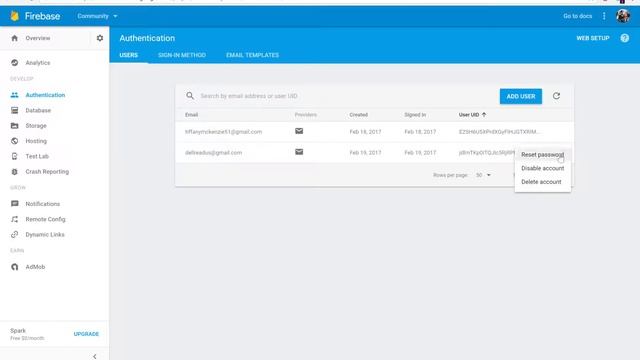Switch to the USERS tab
This screenshot has width=640, height=360.
coord(129,55)
